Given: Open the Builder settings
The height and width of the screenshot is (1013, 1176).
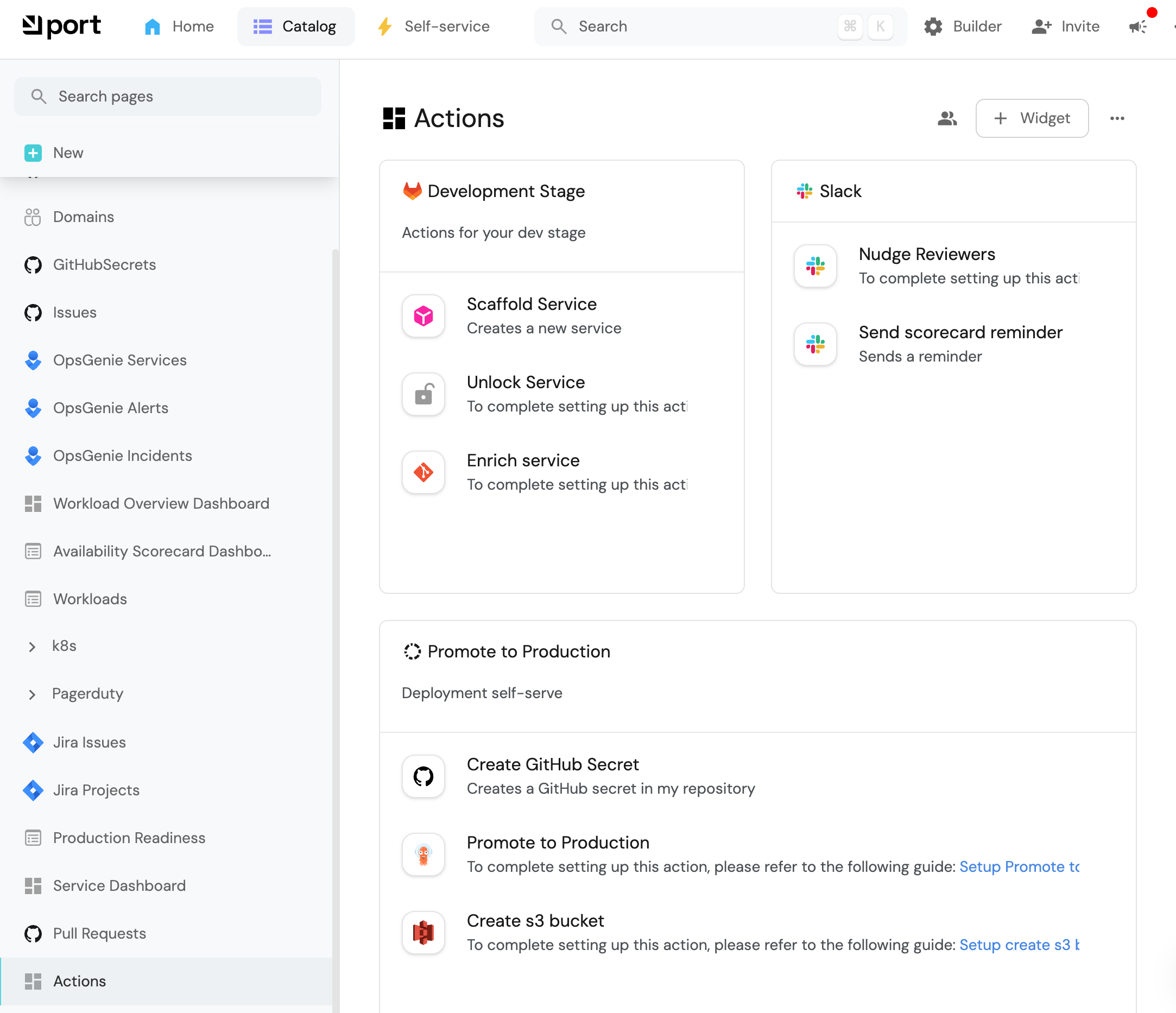Looking at the screenshot, I should (x=962, y=26).
